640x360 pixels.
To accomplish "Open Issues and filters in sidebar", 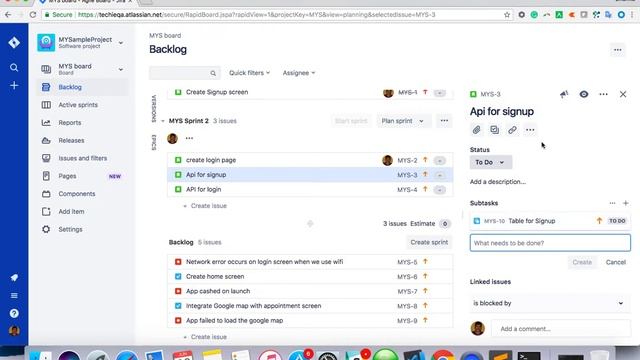I will (x=83, y=158).
